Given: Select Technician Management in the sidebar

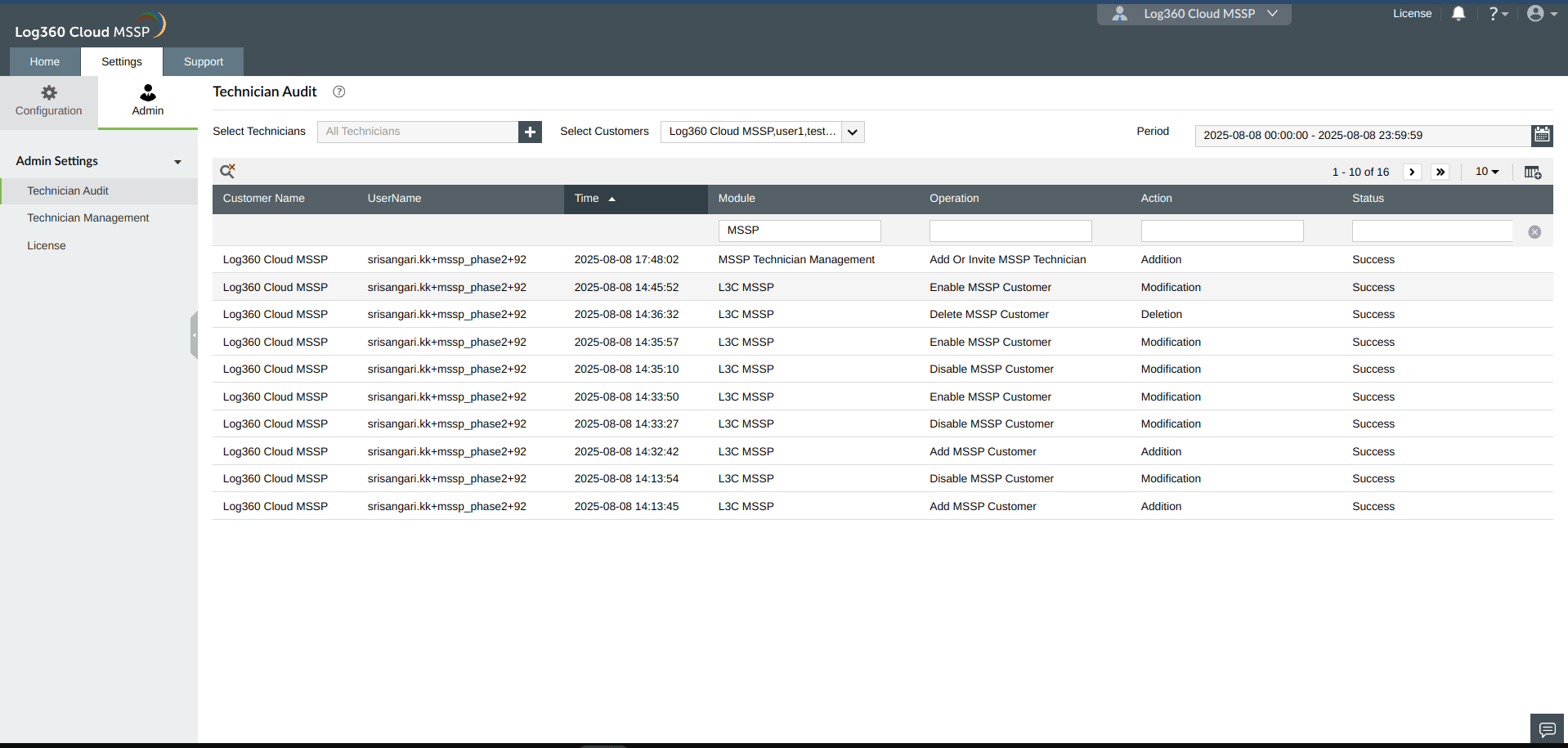Looking at the screenshot, I should point(88,217).
